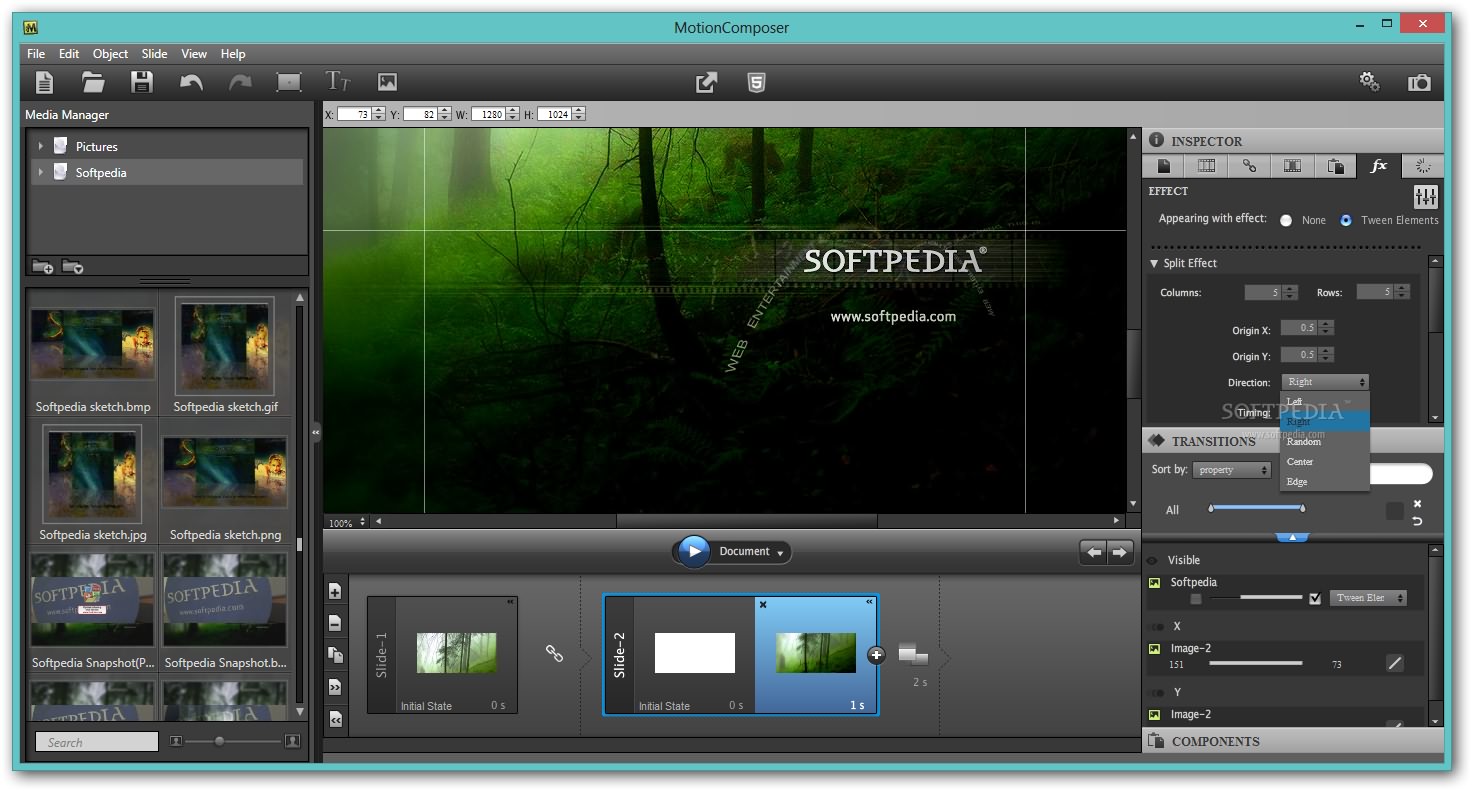
Task: Click the chain link between slides
Action: 554,653
